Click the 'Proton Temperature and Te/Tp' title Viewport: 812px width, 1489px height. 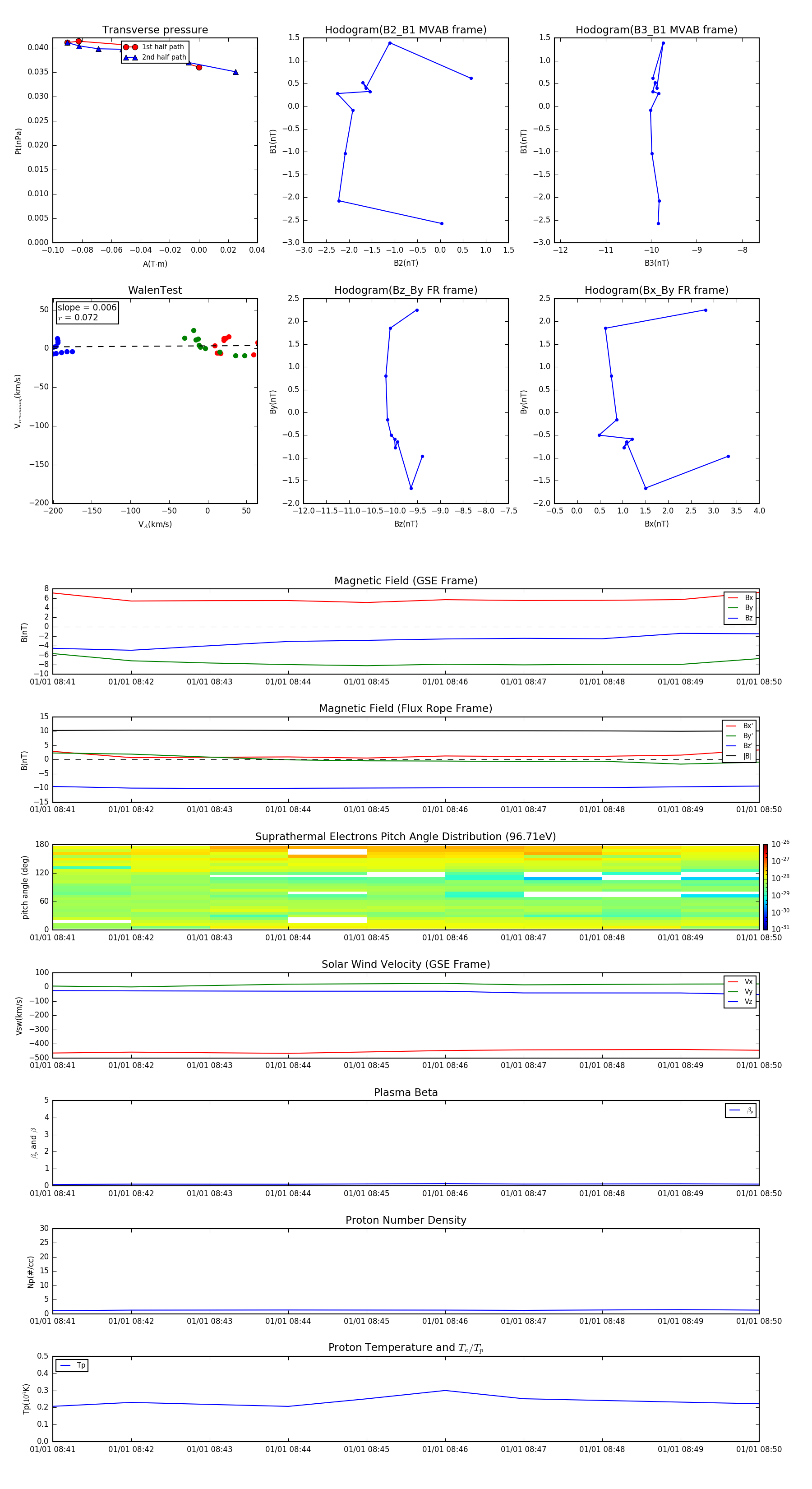[406, 1348]
